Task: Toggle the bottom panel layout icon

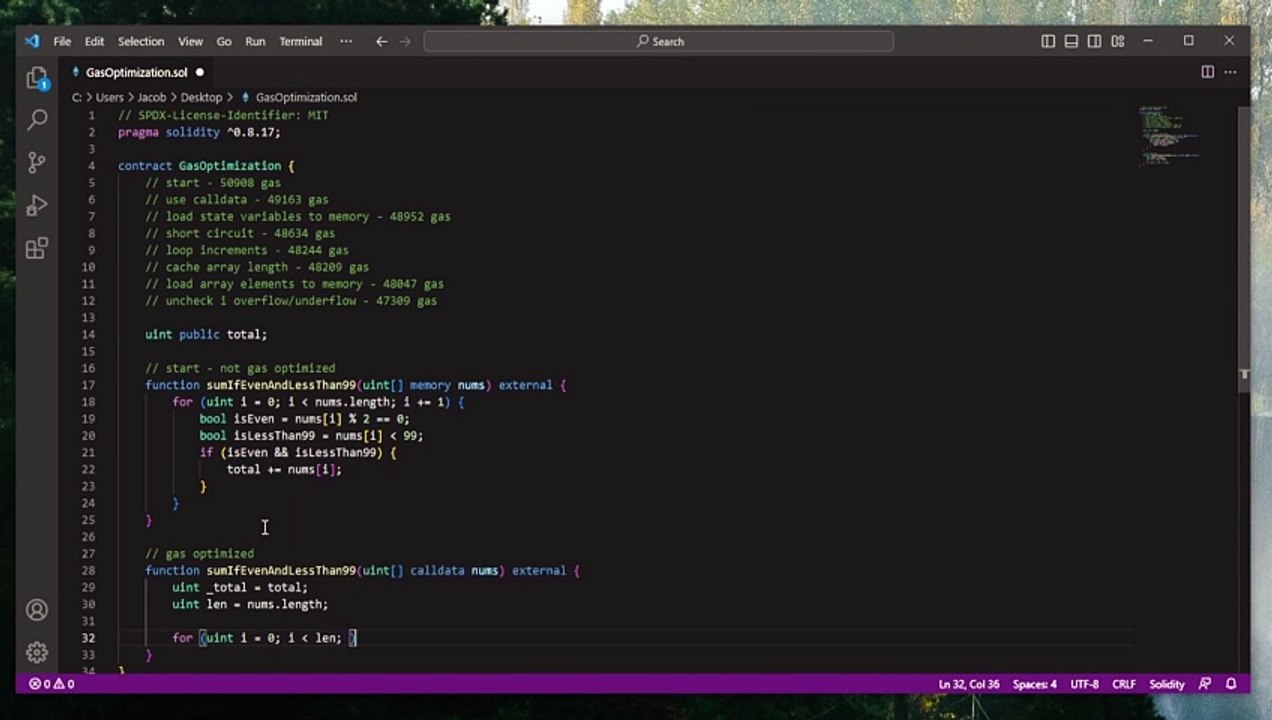Action: 1071,41
